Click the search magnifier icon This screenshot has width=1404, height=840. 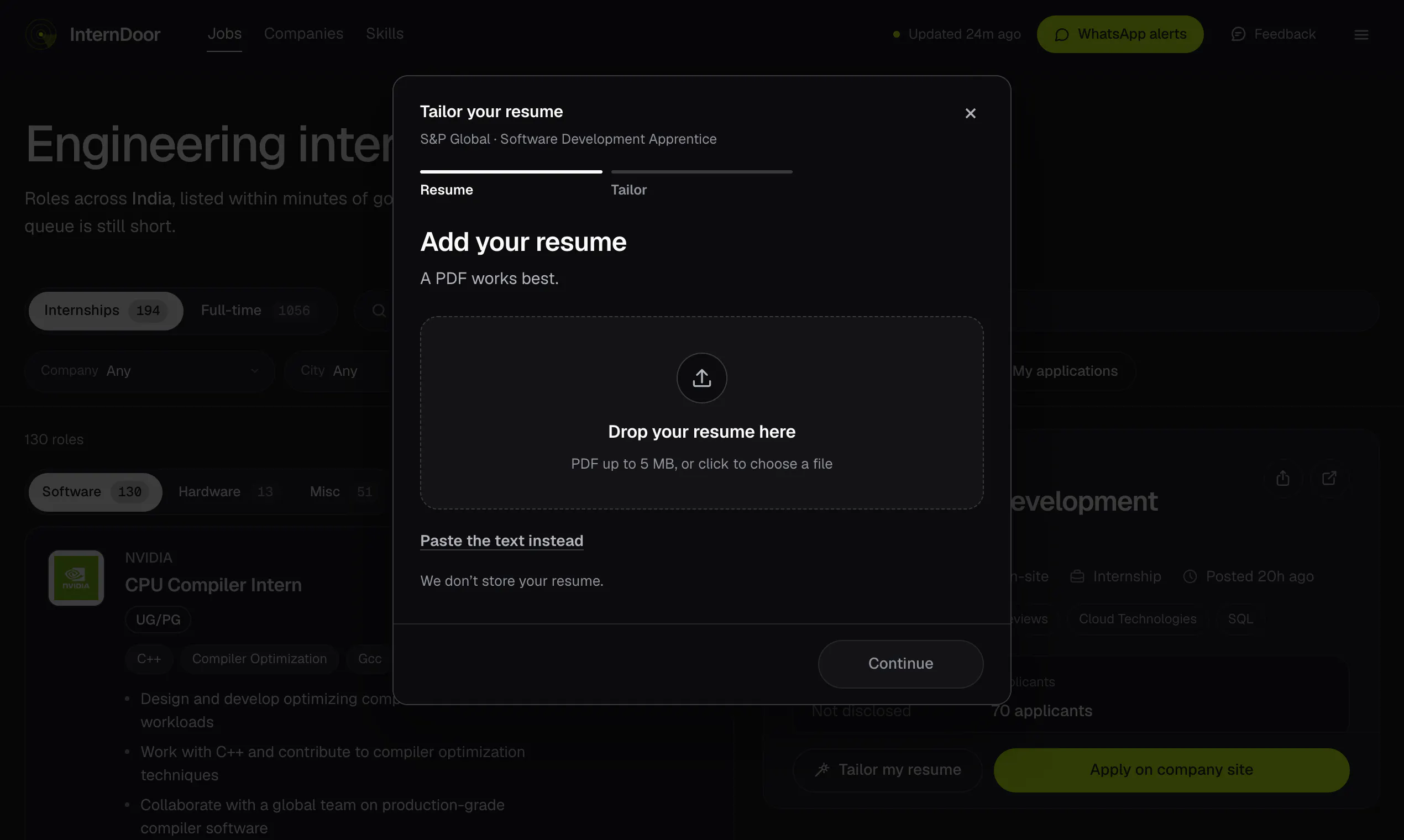click(x=379, y=310)
